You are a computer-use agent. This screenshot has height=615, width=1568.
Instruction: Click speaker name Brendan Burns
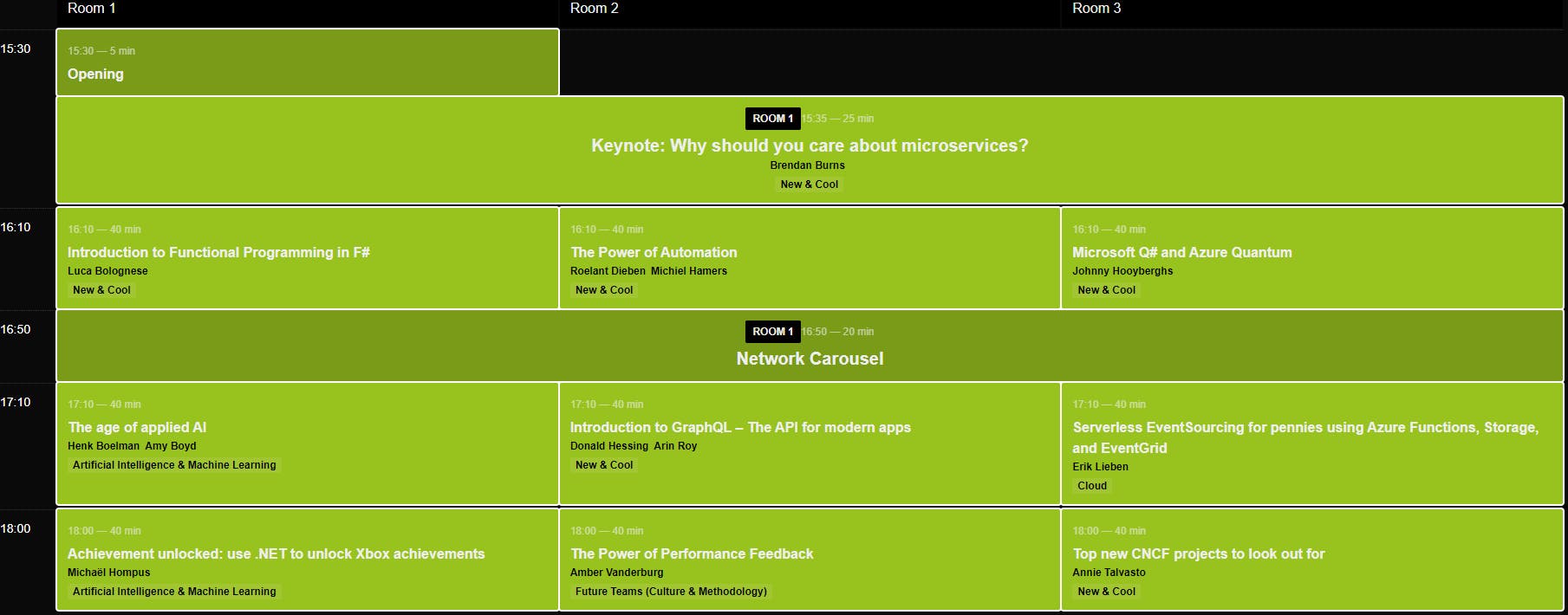807,165
